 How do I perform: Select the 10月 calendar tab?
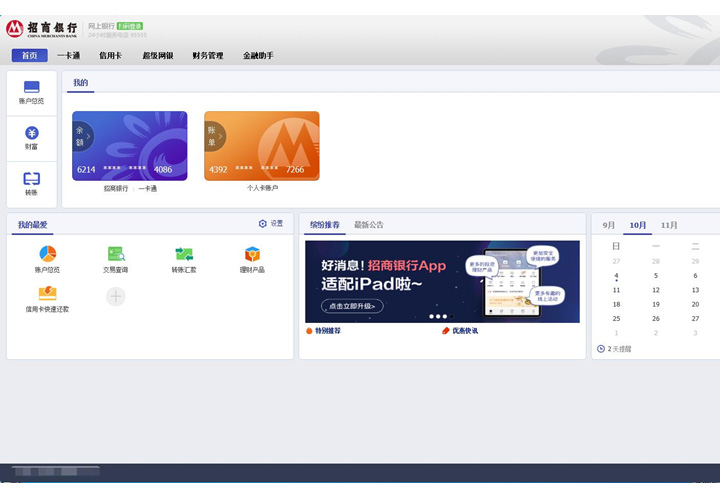(638, 225)
